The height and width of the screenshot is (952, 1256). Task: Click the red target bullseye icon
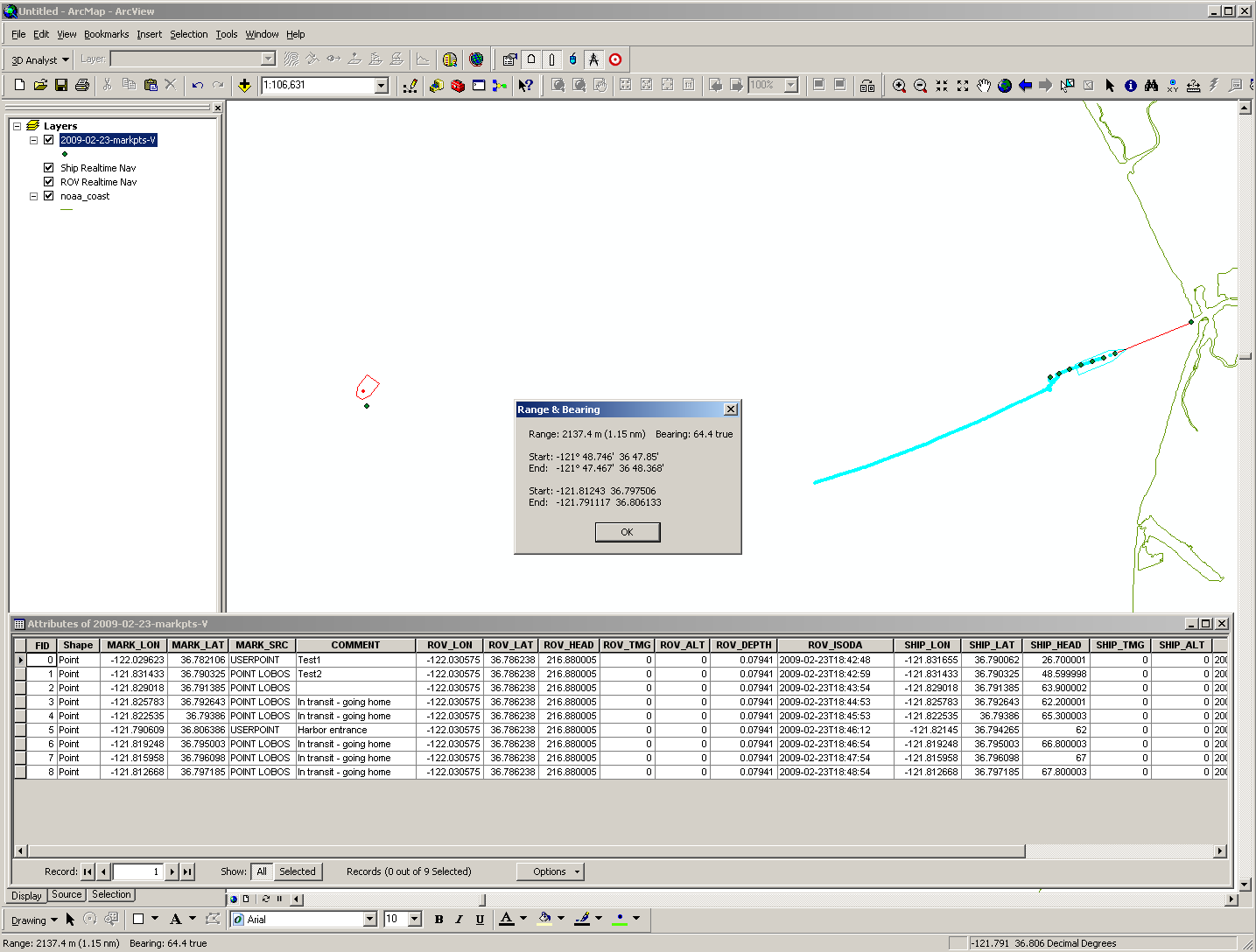[x=615, y=59]
